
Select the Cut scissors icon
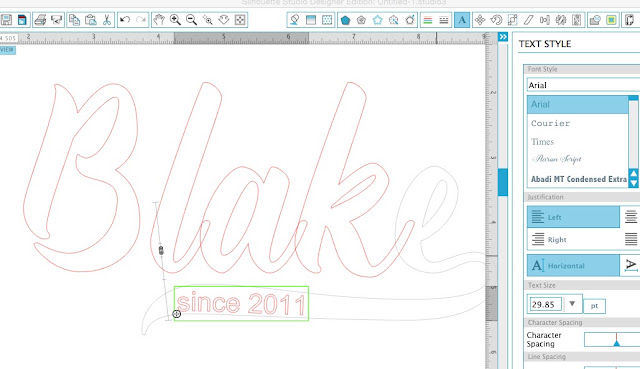coord(107,20)
